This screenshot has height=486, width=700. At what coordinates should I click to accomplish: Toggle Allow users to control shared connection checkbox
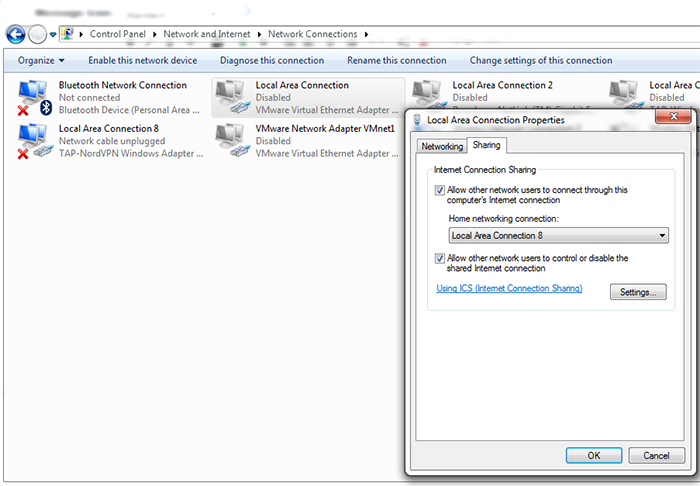(440, 258)
